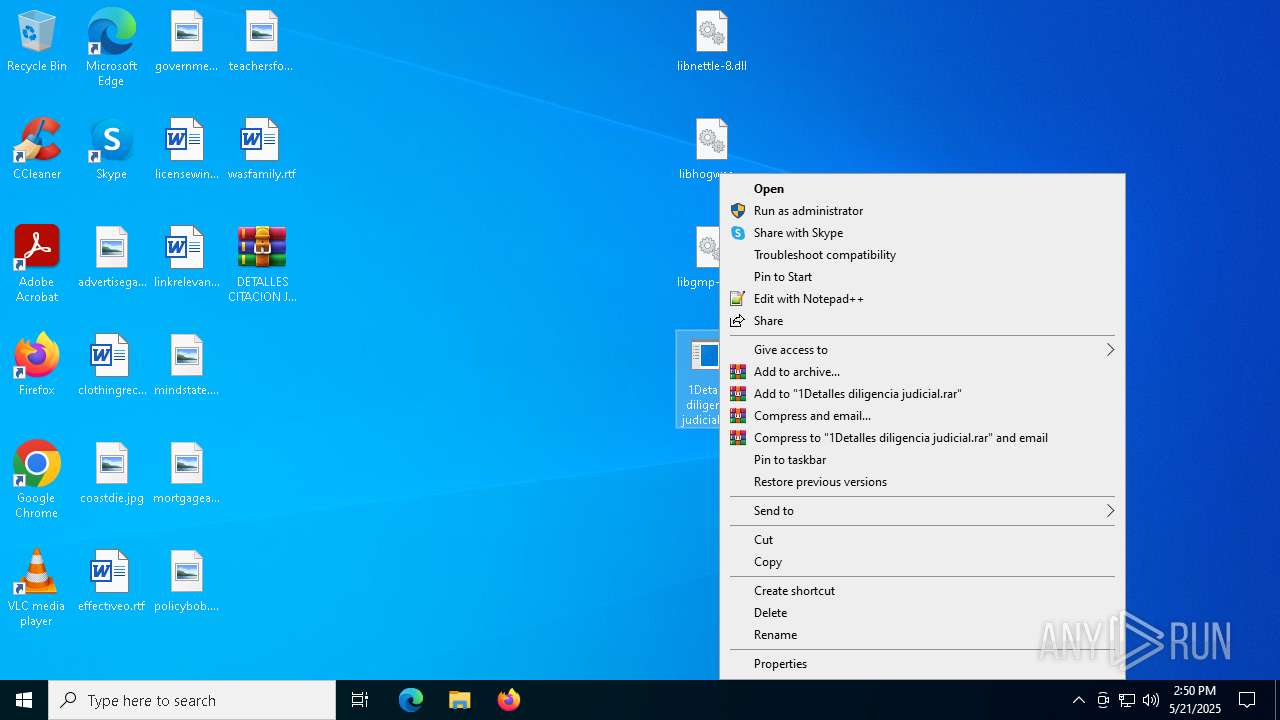Select the 1Detalles diligencia judicial file icon
1280x720 pixels.
[x=699, y=380]
